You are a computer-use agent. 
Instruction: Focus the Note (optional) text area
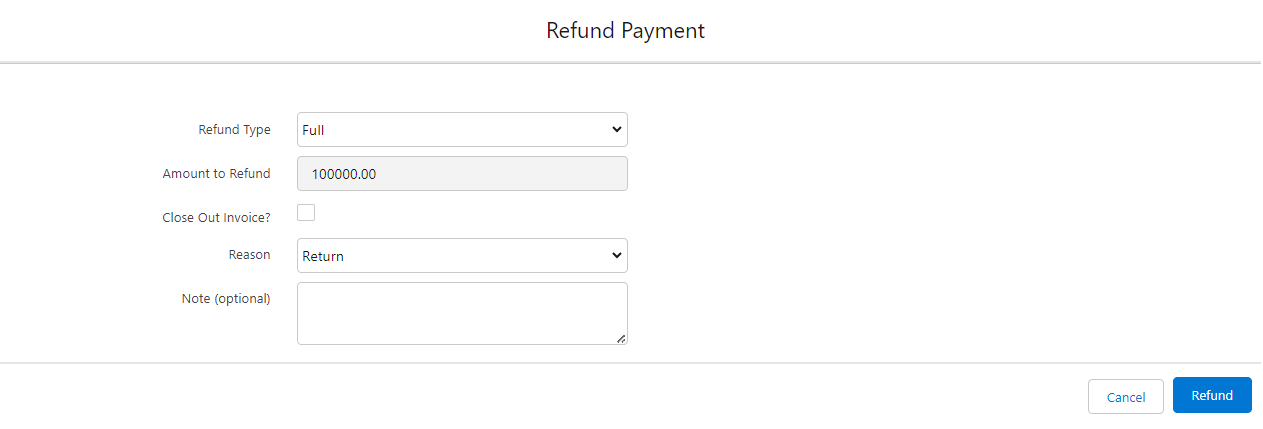pyautogui.click(x=462, y=313)
